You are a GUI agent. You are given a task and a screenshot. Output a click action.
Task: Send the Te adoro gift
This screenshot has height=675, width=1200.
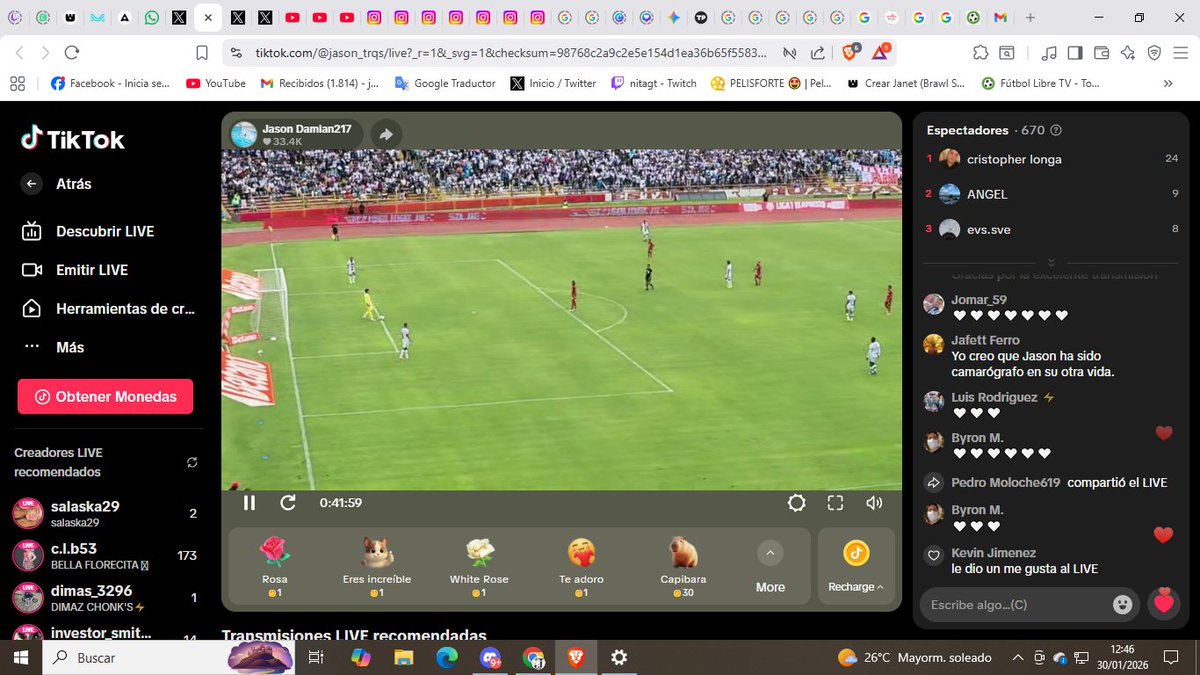[581, 565]
